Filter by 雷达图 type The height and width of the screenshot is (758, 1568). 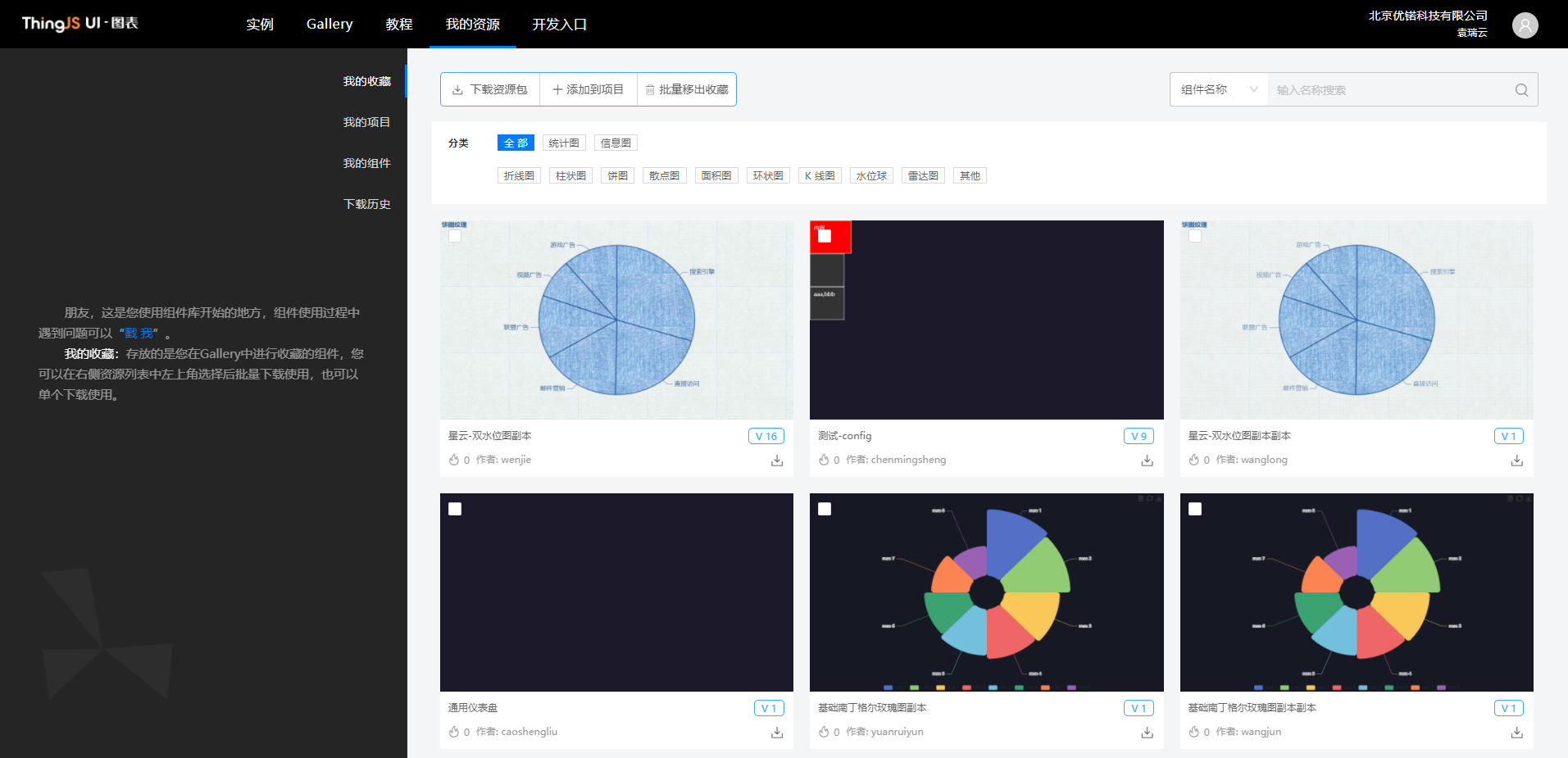coord(923,175)
